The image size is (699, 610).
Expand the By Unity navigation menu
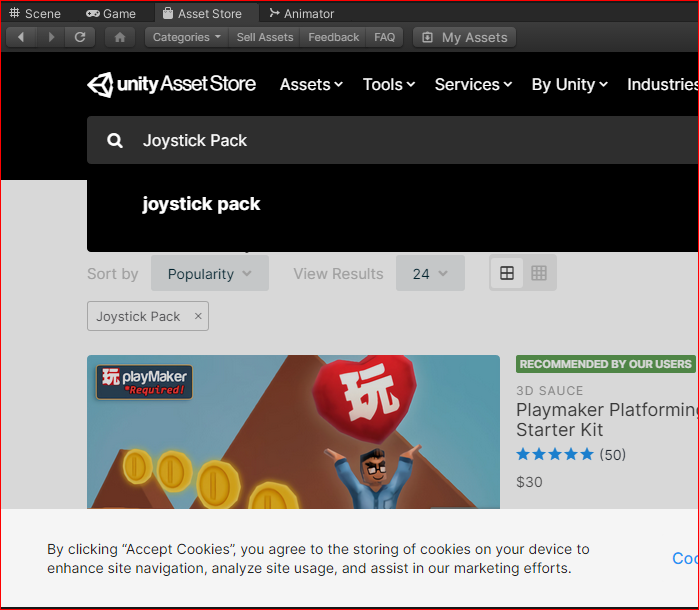point(570,84)
